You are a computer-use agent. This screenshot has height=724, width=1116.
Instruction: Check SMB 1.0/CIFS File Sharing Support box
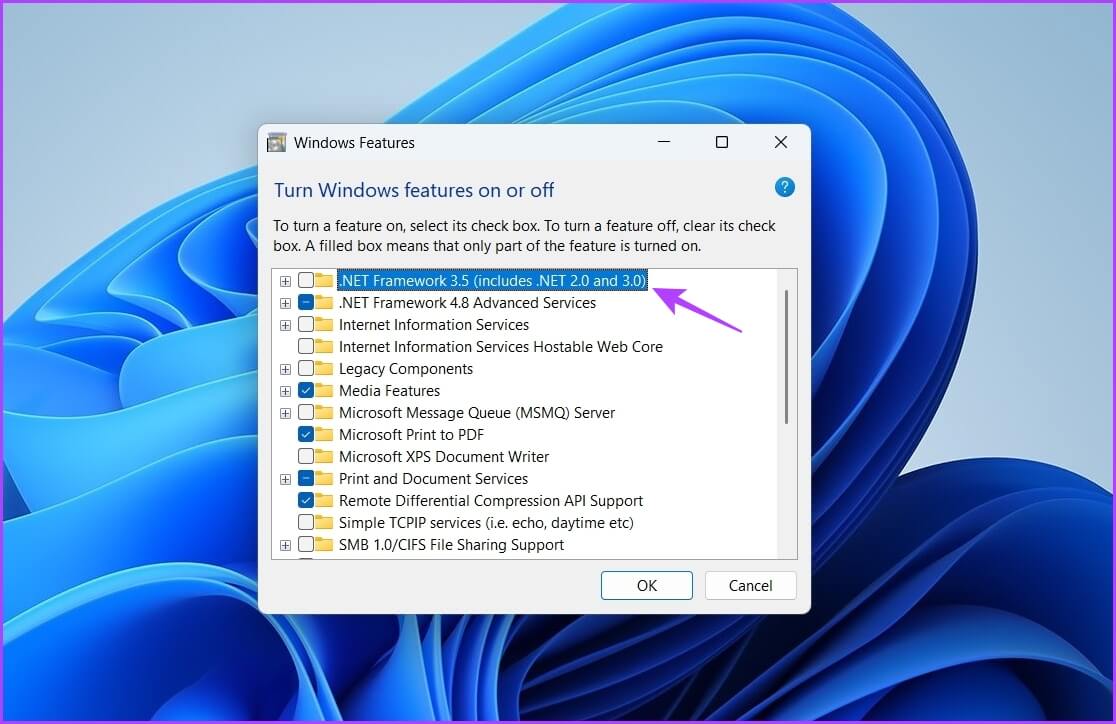pyautogui.click(x=306, y=545)
